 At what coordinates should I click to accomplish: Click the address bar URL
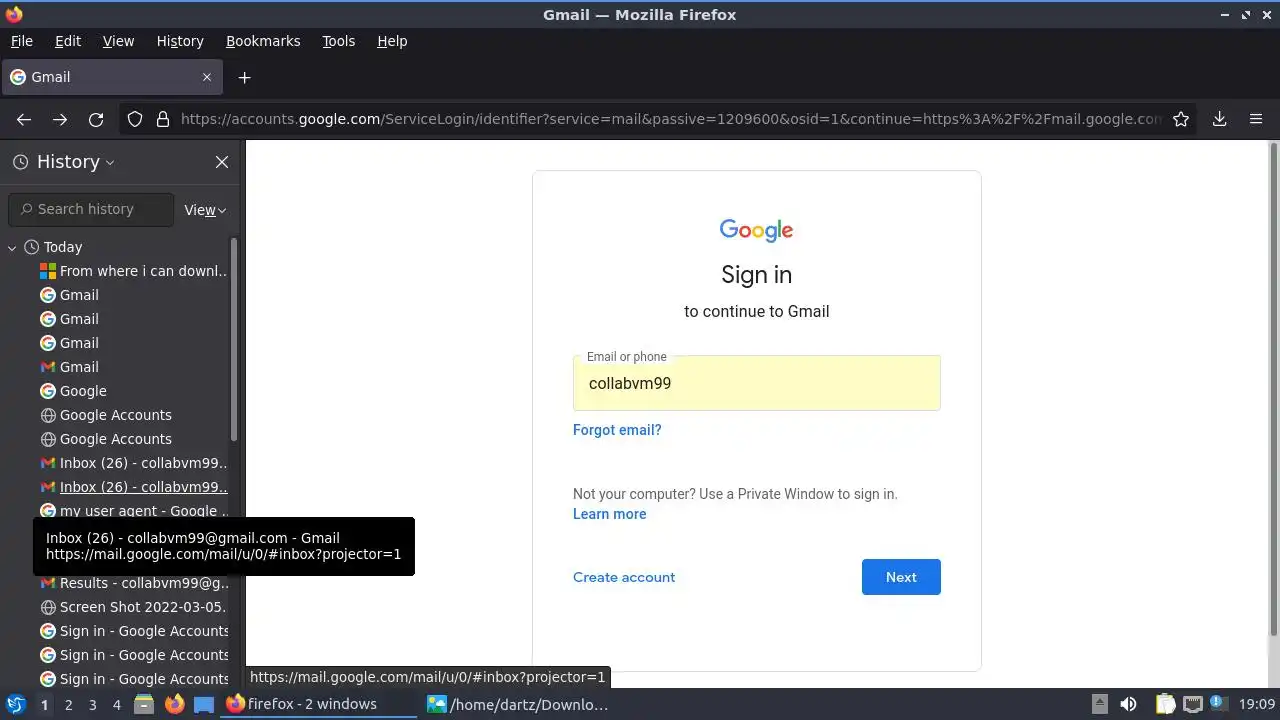[670, 119]
